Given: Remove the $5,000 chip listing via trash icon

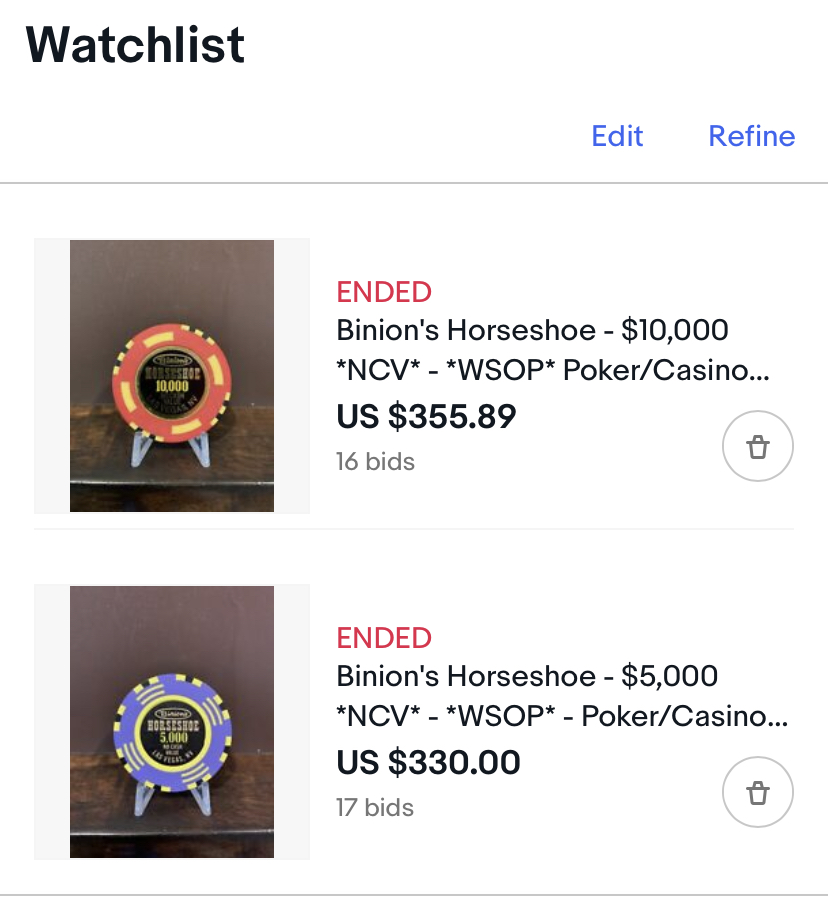Looking at the screenshot, I should click(757, 793).
